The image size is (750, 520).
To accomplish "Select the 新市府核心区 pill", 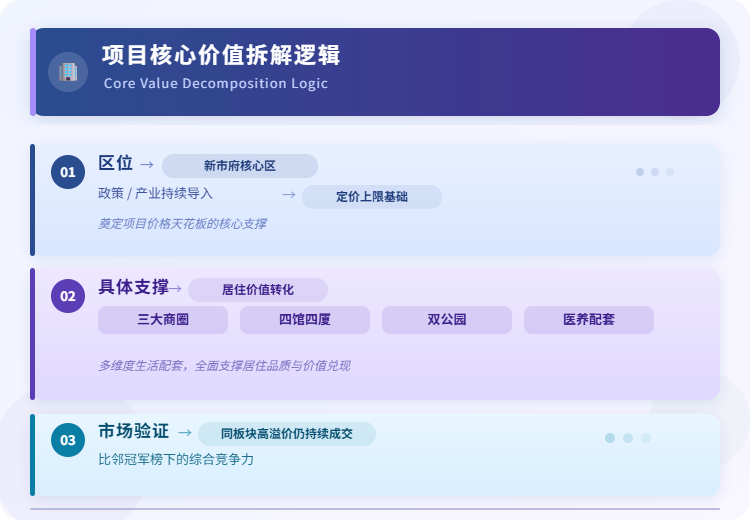I will 240,166.
